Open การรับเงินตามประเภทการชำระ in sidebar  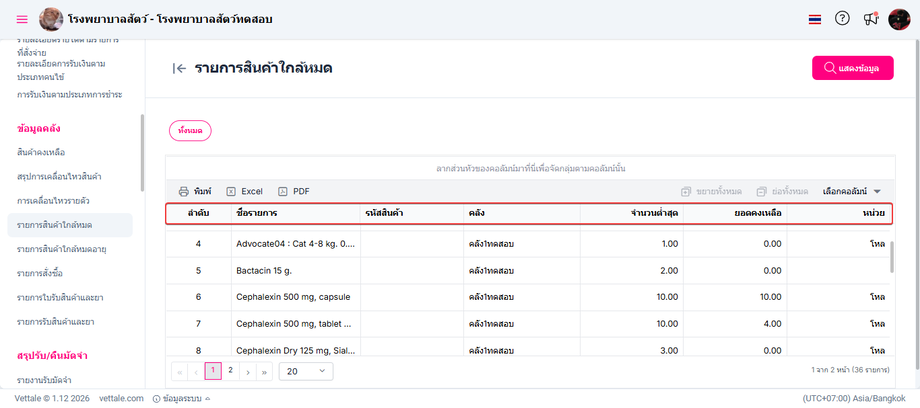click(70, 95)
